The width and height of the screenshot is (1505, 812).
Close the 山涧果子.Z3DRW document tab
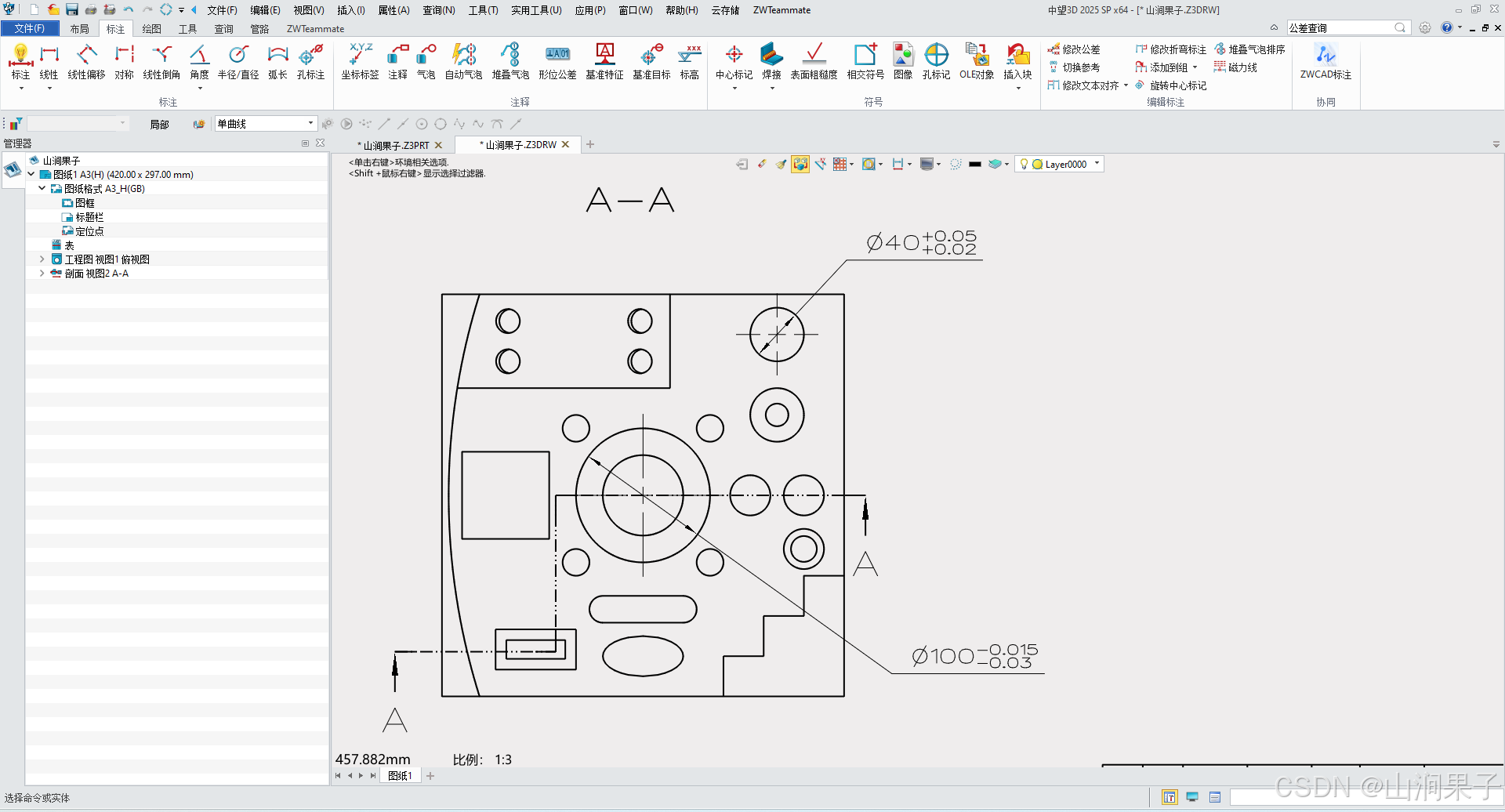[x=565, y=145]
